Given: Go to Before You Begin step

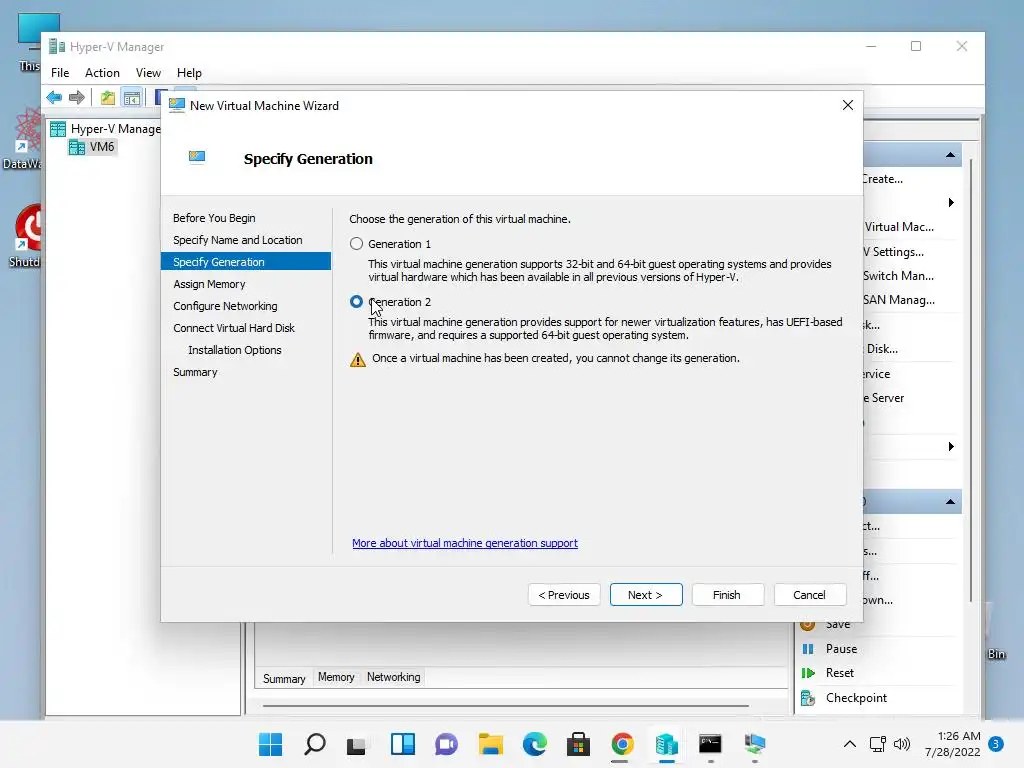Looking at the screenshot, I should (x=214, y=218).
